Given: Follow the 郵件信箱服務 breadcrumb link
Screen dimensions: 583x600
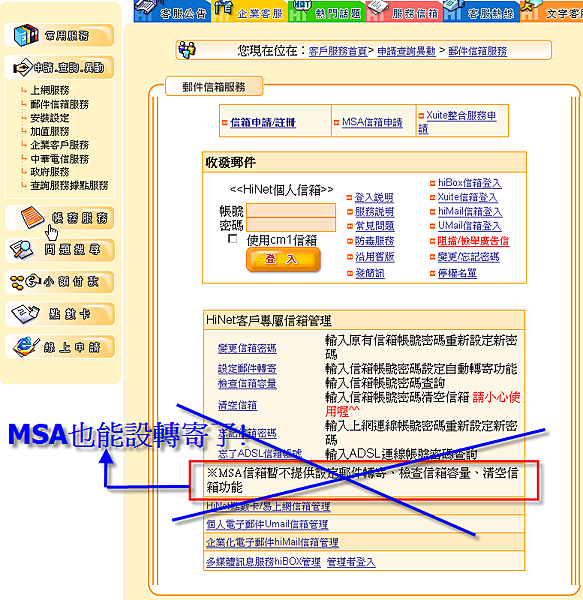Looking at the screenshot, I should tap(477, 51).
